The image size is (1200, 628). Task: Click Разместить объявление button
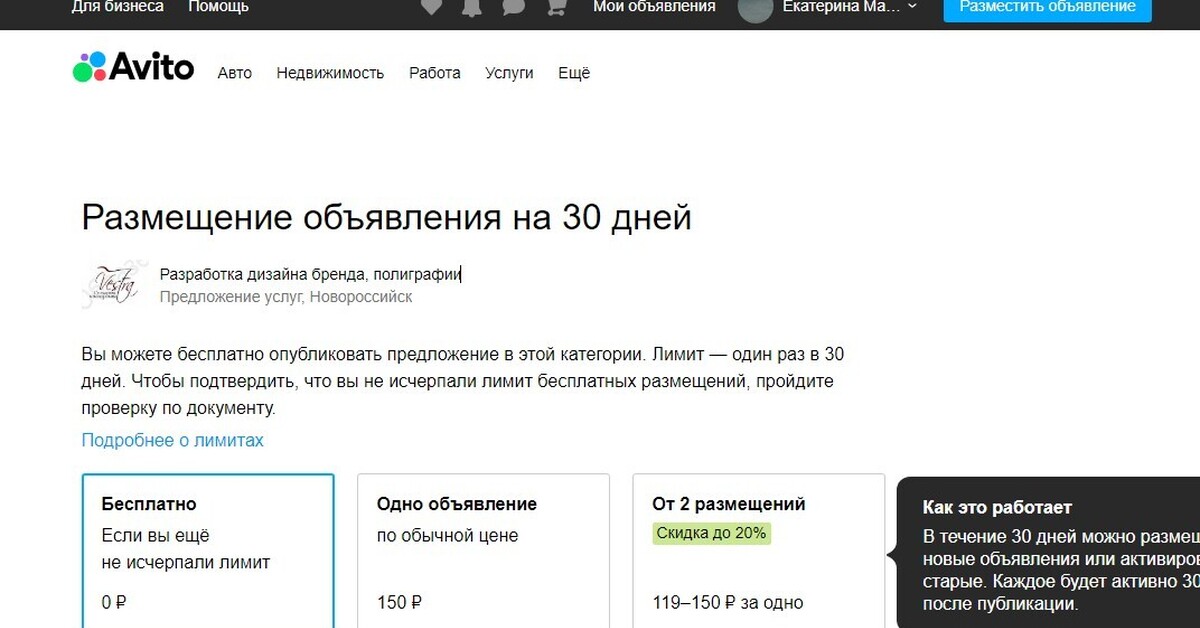point(1047,8)
